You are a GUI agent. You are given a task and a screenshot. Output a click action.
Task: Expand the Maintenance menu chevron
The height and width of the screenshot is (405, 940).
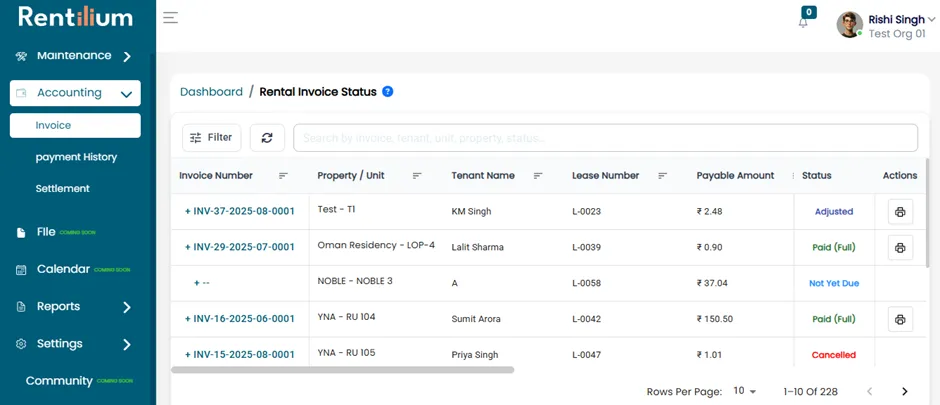click(x=126, y=57)
